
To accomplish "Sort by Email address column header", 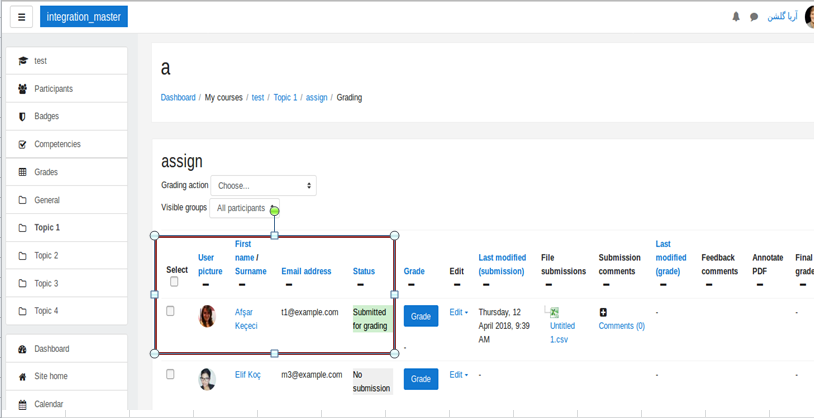I will click(x=306, y=271).
